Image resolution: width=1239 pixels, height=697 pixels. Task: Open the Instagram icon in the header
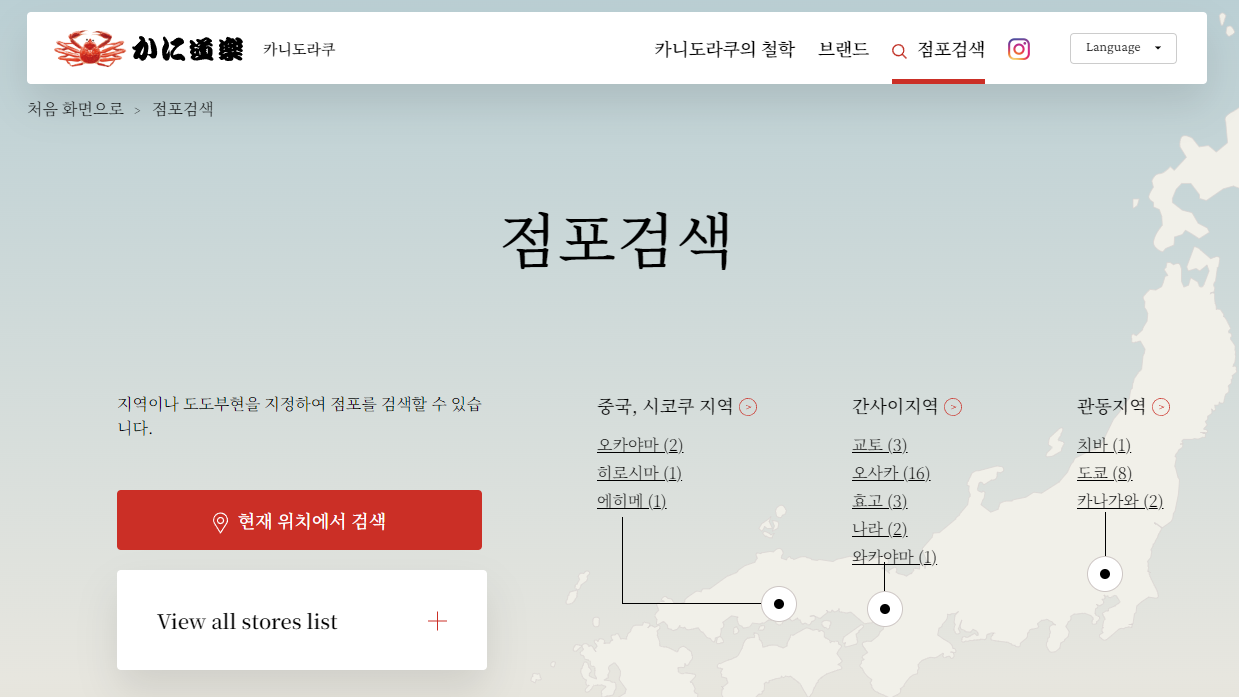click(x=1018, y=48)
